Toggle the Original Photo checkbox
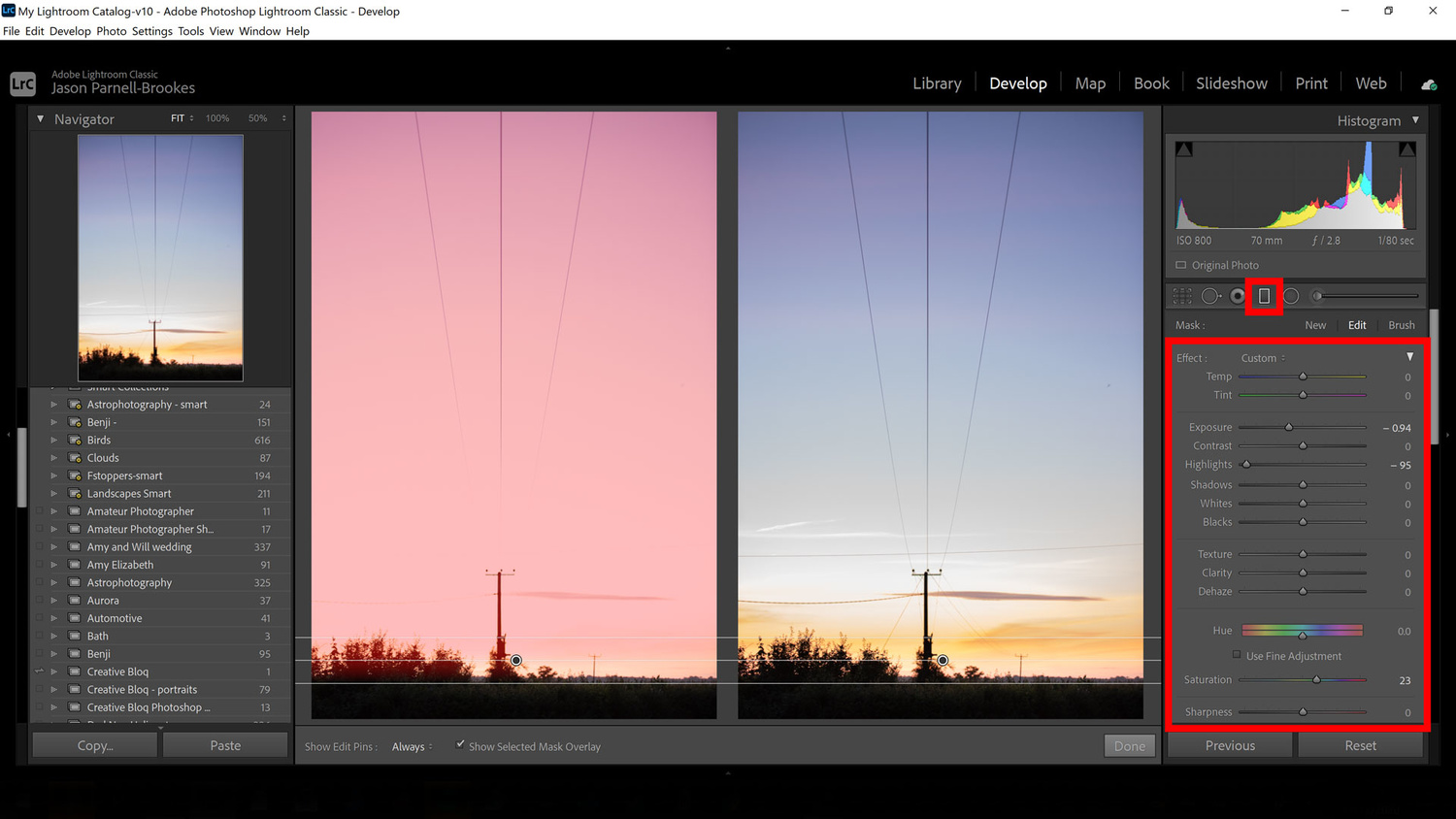Image resolution: width=1456 pixels, height=819 pixels. coord(1181,265)
